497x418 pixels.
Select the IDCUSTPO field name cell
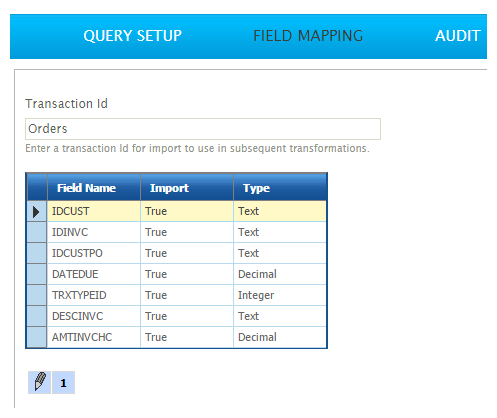[94, 253]
